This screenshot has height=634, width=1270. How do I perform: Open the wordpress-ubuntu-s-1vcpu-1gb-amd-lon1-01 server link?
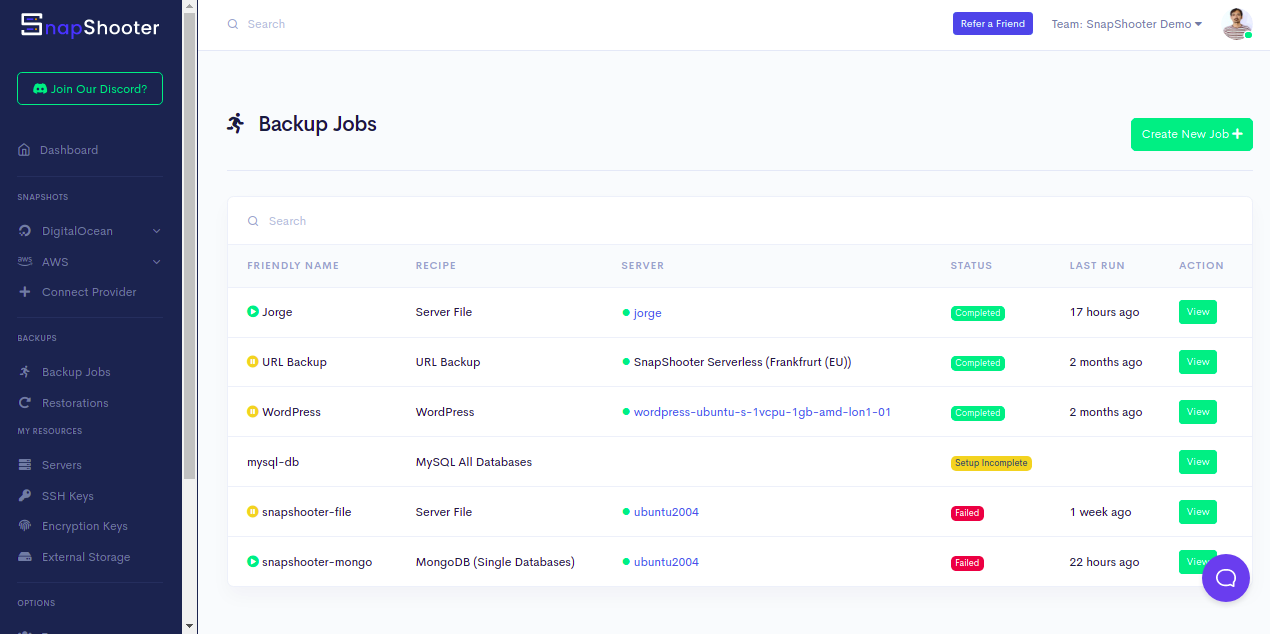tap(762, 412)
